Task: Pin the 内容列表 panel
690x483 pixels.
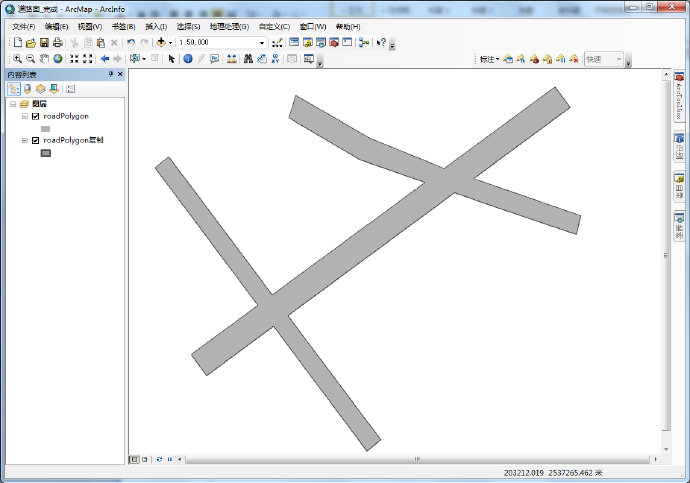Action: (111, 74)
